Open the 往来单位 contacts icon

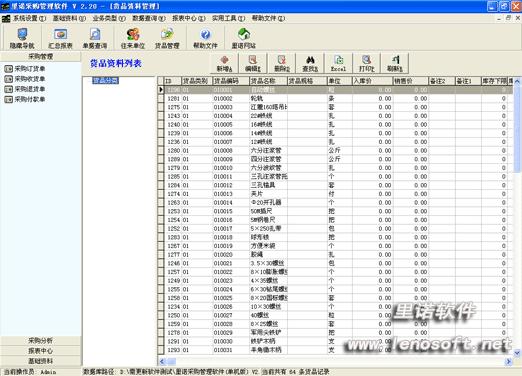(x=133, y=38)
